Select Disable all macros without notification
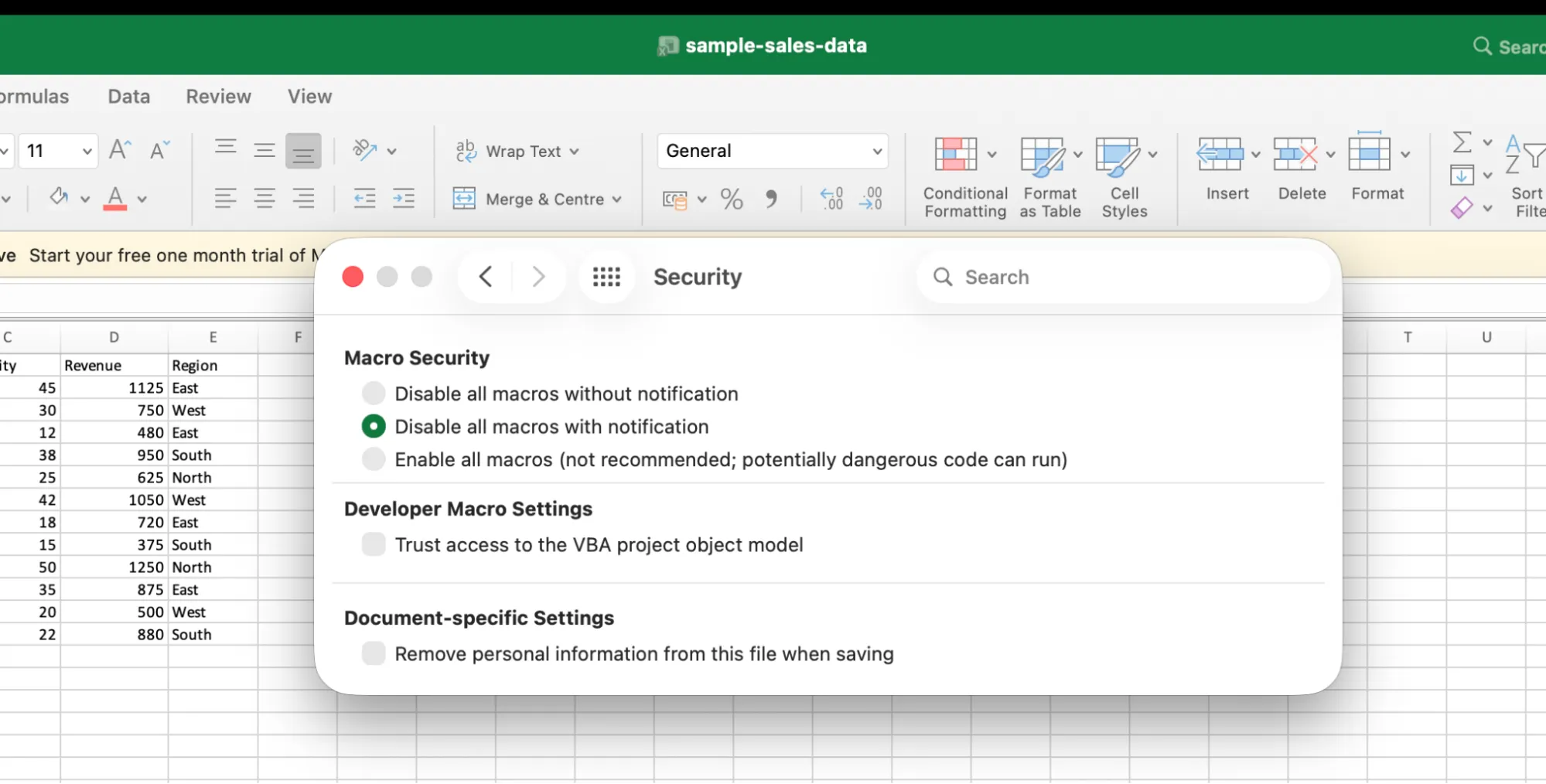The width and height of the screenshot is (1546, 784). (373, 393)
